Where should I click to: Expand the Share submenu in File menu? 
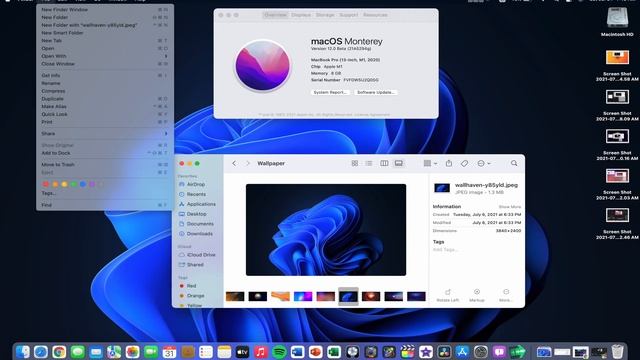click(x=104, y=133)
